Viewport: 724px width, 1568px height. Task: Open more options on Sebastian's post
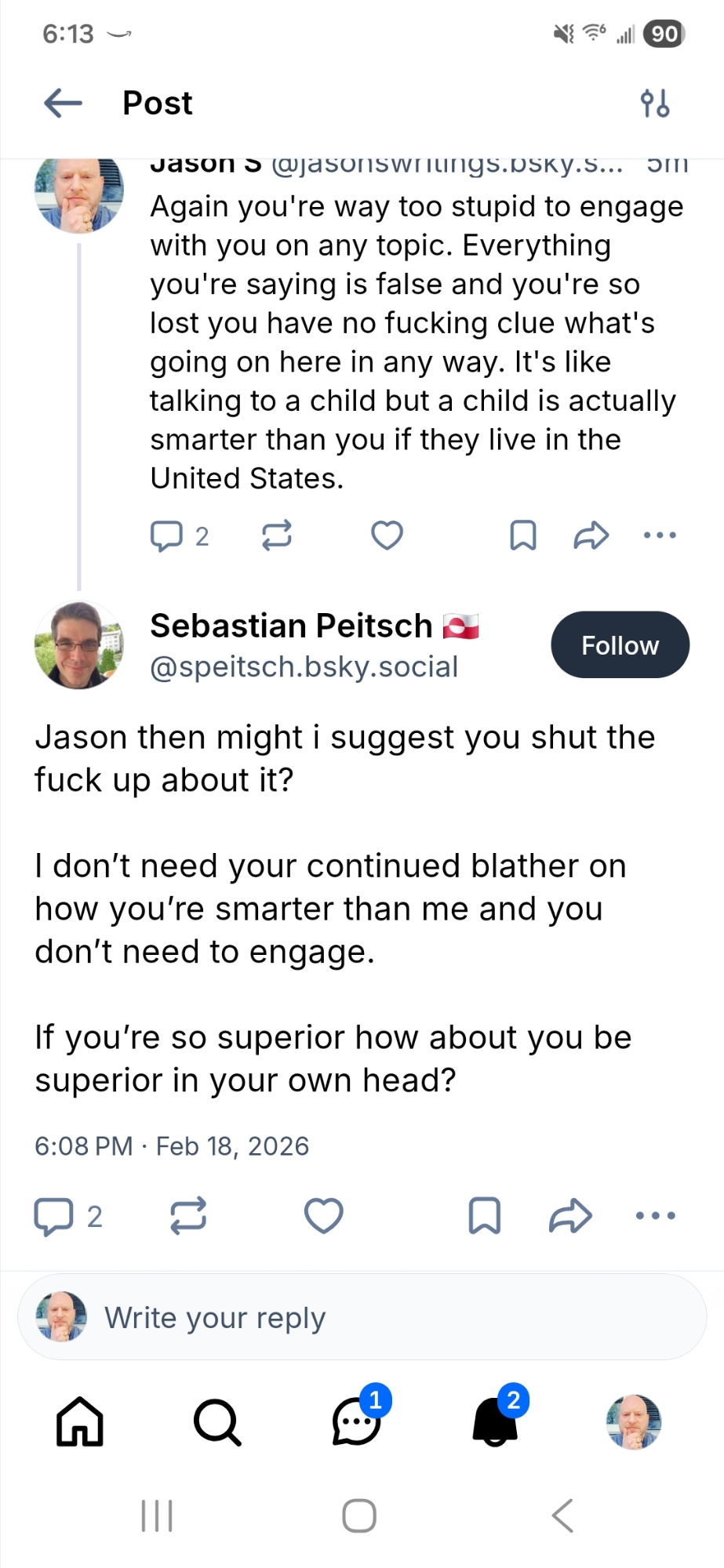(x=655, y=1216)
